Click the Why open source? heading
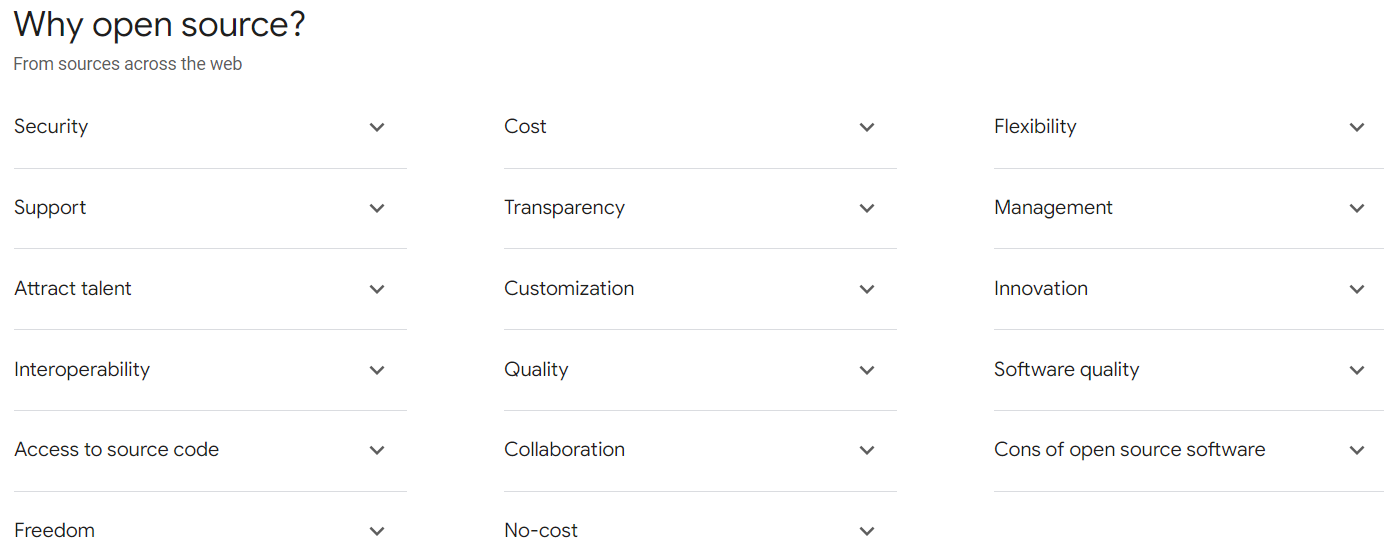The width and height of the screenshot is (1384, 560). pos(159,24)
